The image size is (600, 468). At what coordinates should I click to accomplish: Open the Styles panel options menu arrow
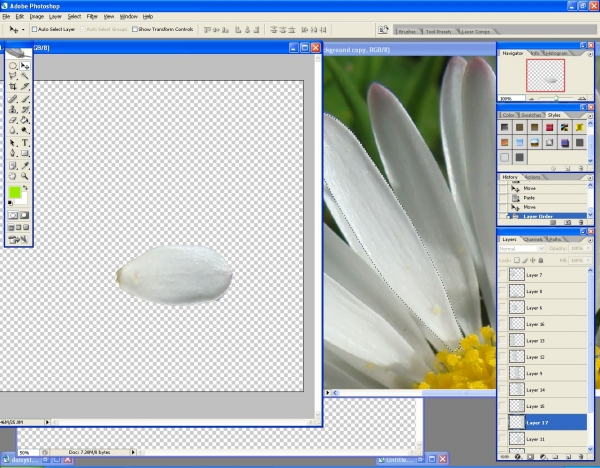point(590,115)
